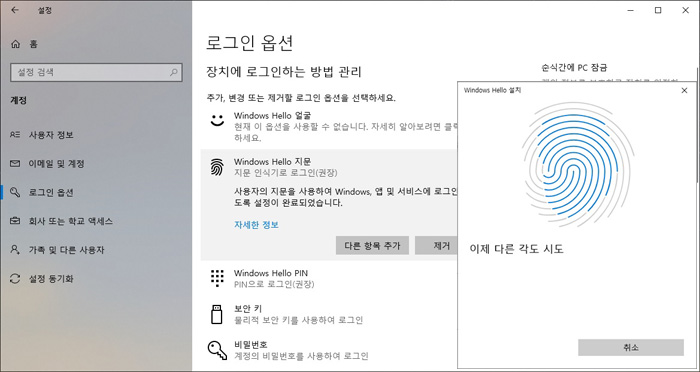Click the 로그인 옵션 page title
The image size is (700, 372).
pos(250,43)
